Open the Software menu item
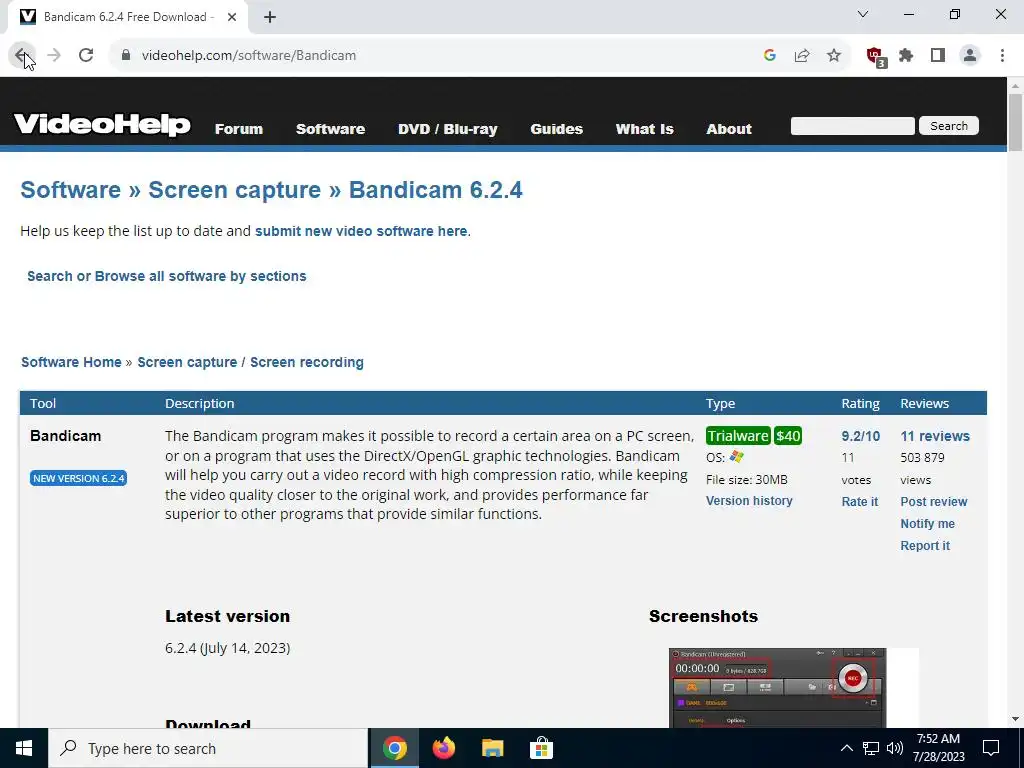The height and width of the screenshot is (768, 1024). [x=330, y=129]
